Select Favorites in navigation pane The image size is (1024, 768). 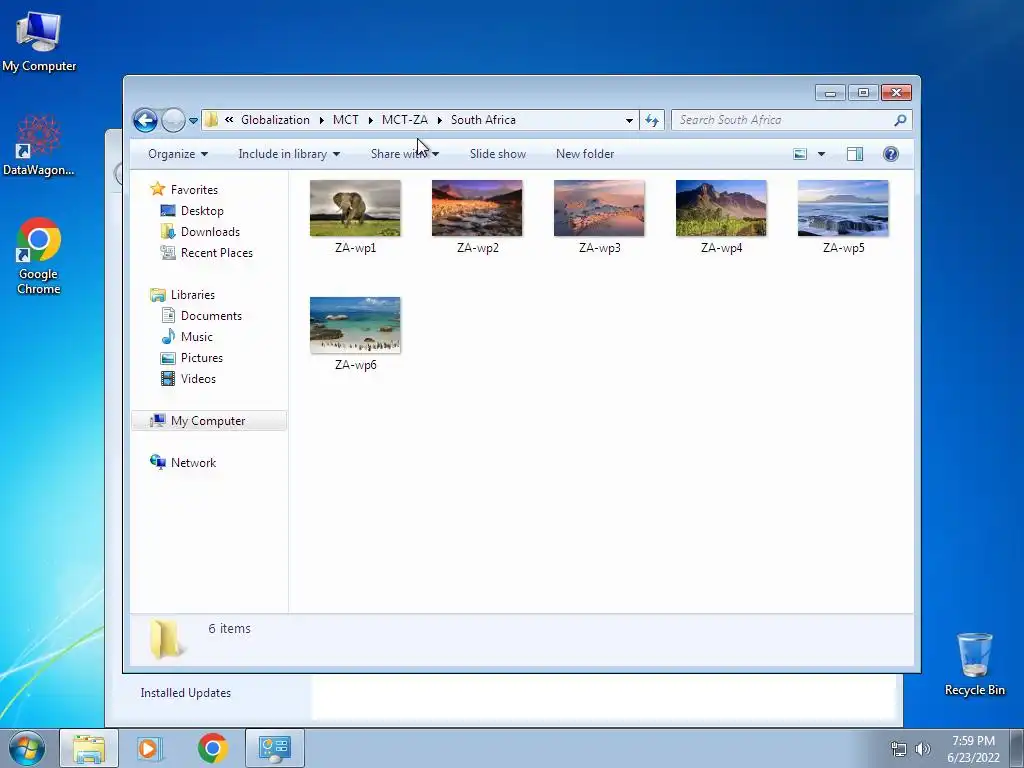pos(194,190)
